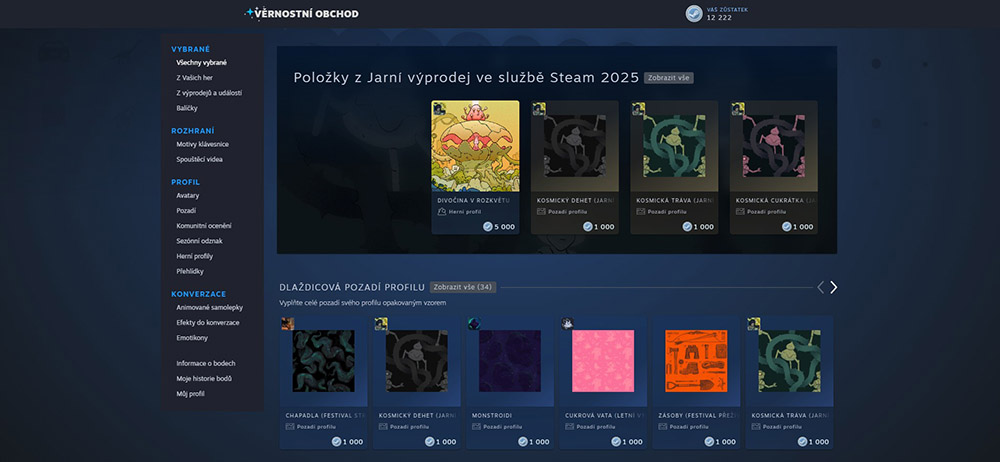The height and width of the screenshot is (462, 1000).
Task: Click game badge icon on Chapadla card
Action: click(288, 324)
